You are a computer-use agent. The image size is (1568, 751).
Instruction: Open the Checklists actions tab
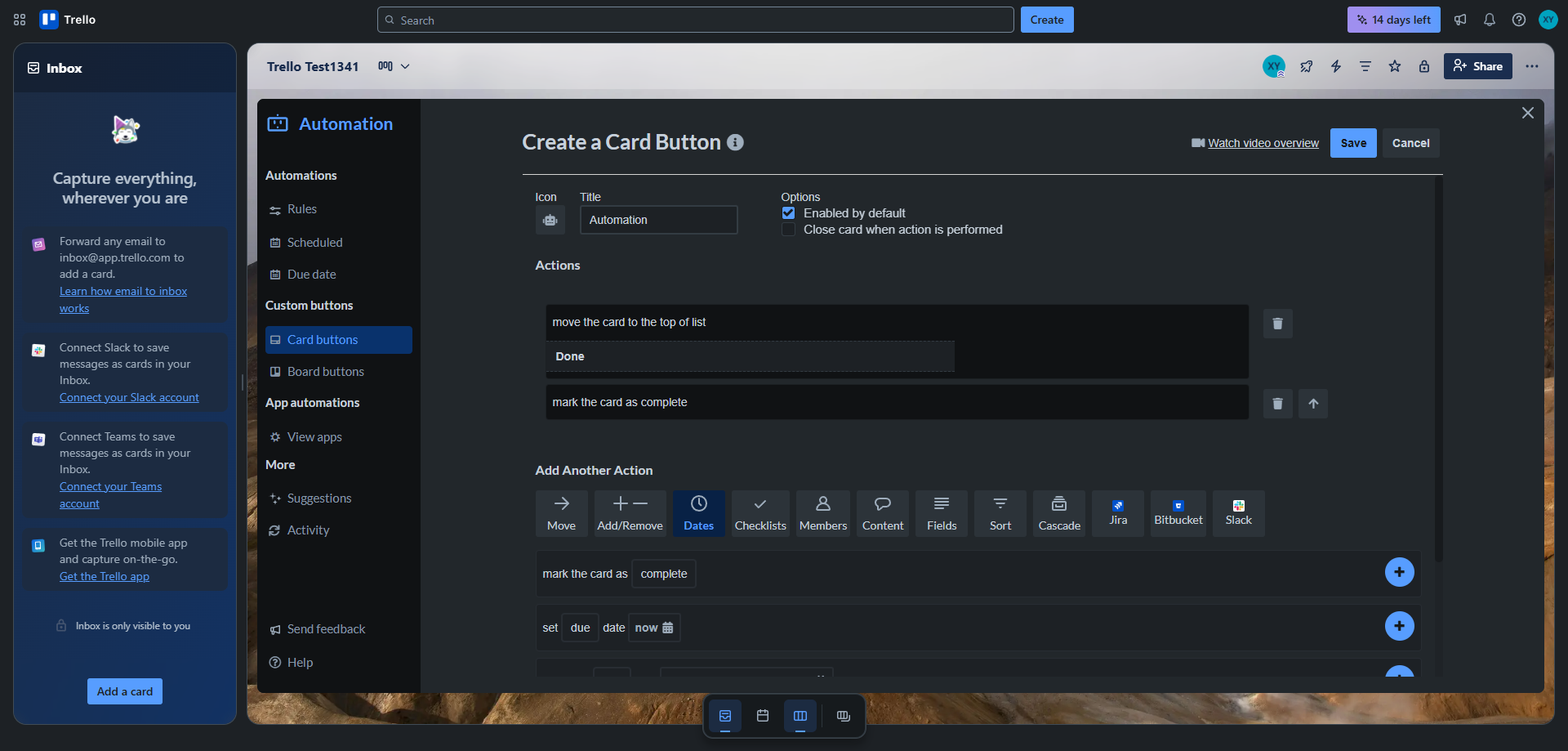pyautogui.click(x=760, y=513)
